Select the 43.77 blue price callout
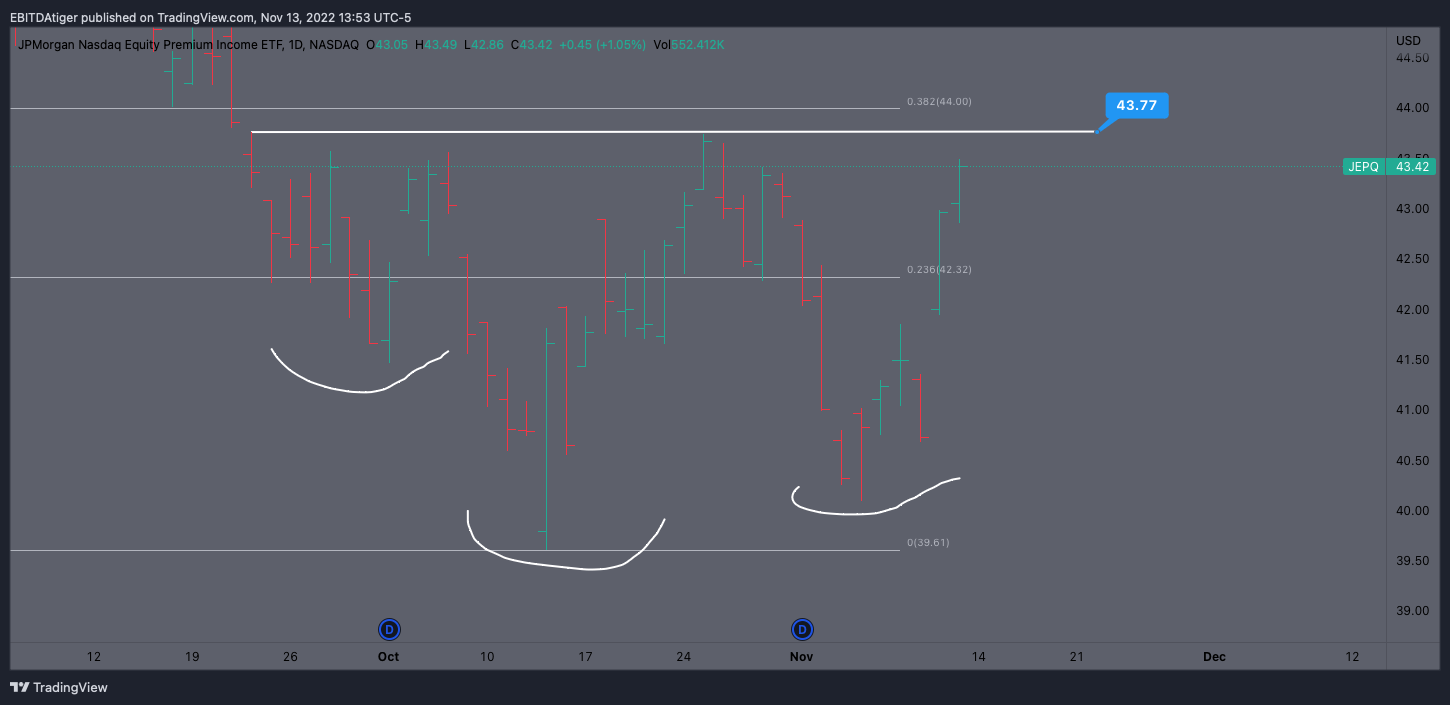The image size is (1450, 705). [1136, 105]
